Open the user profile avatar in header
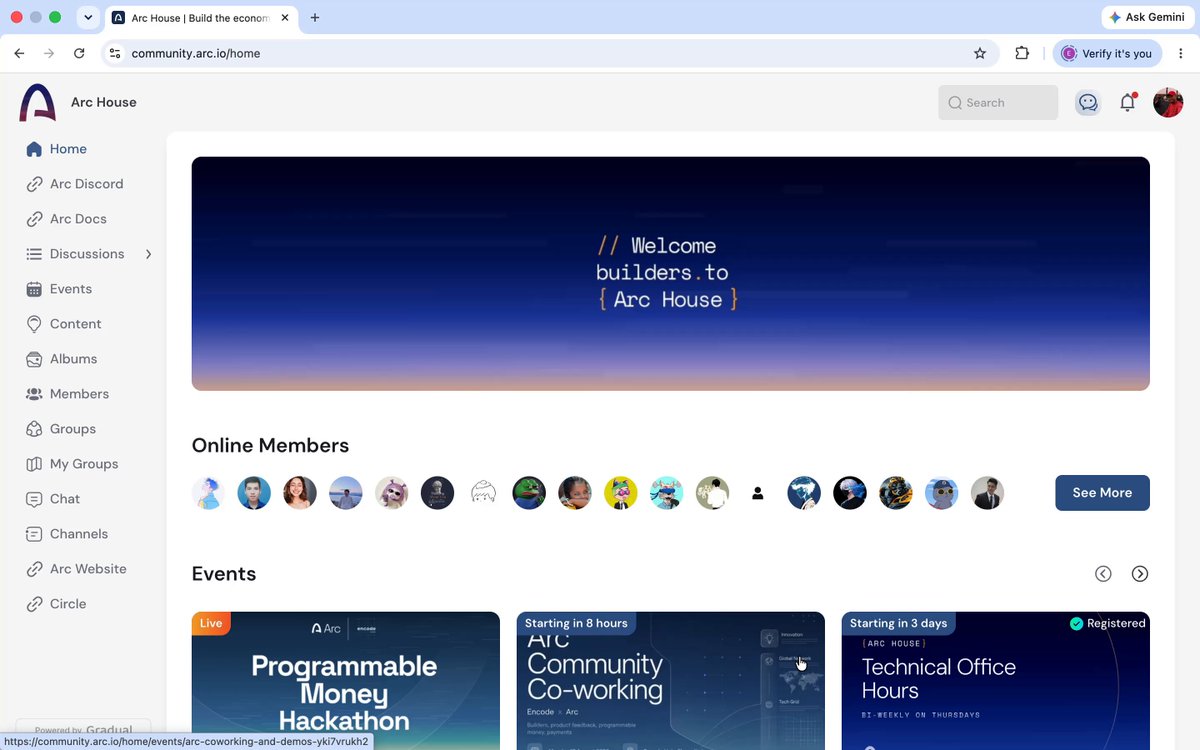The height and width of the screenshot is (750, 1200). pyautogui.click(x=1168, y=102)
